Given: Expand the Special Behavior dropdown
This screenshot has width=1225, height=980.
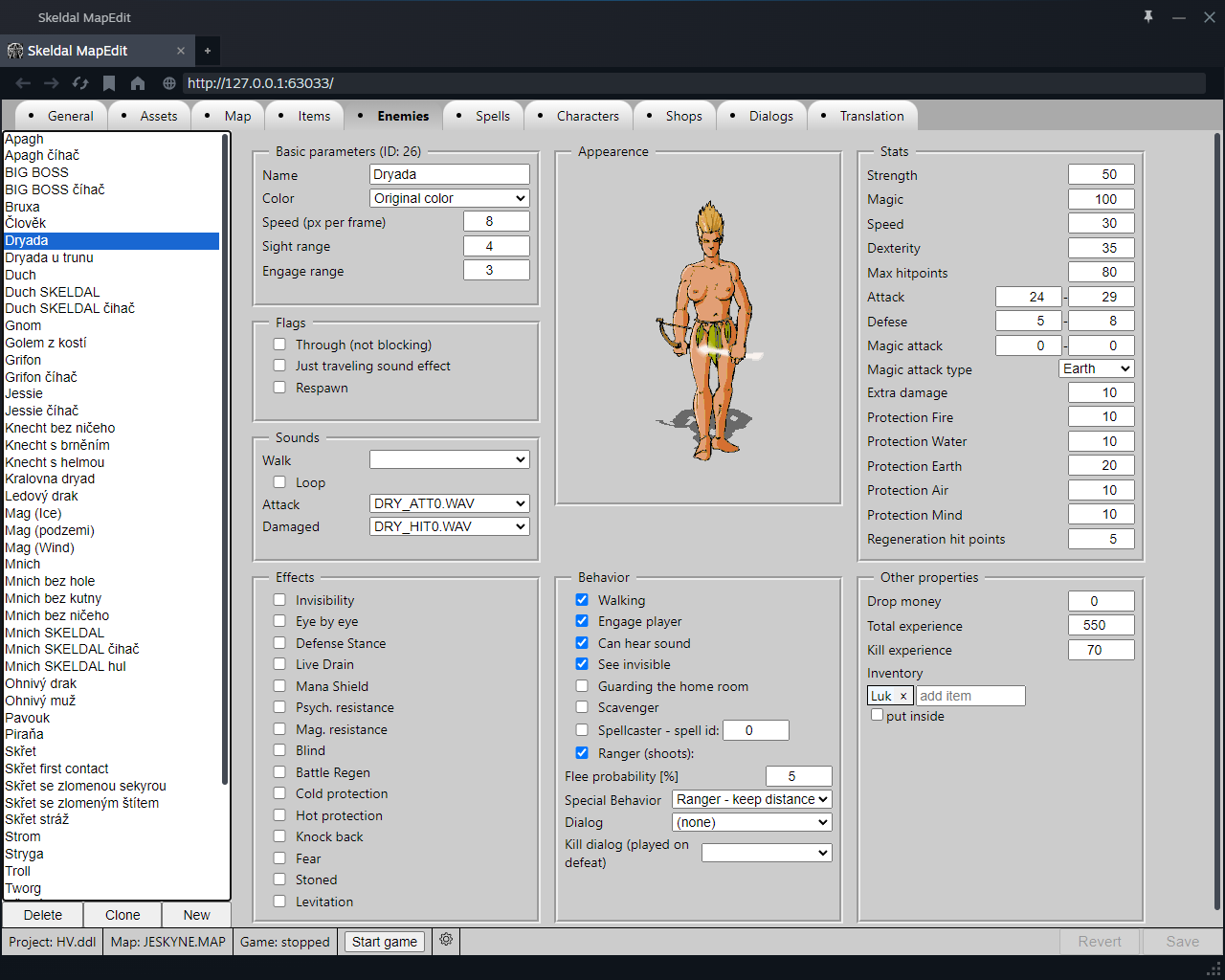Looking at the screenshot, I should coord(751,799).
